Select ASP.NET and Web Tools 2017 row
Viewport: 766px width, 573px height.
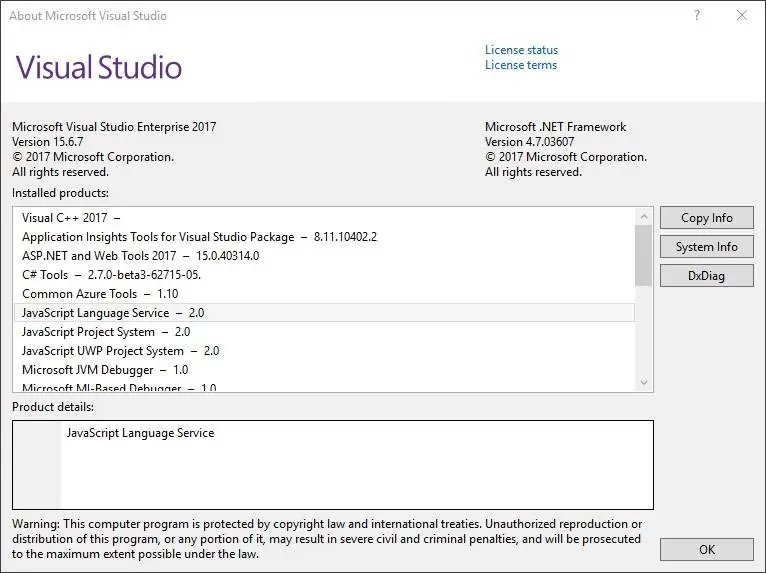pyautogui.click(x=324, y=256)
